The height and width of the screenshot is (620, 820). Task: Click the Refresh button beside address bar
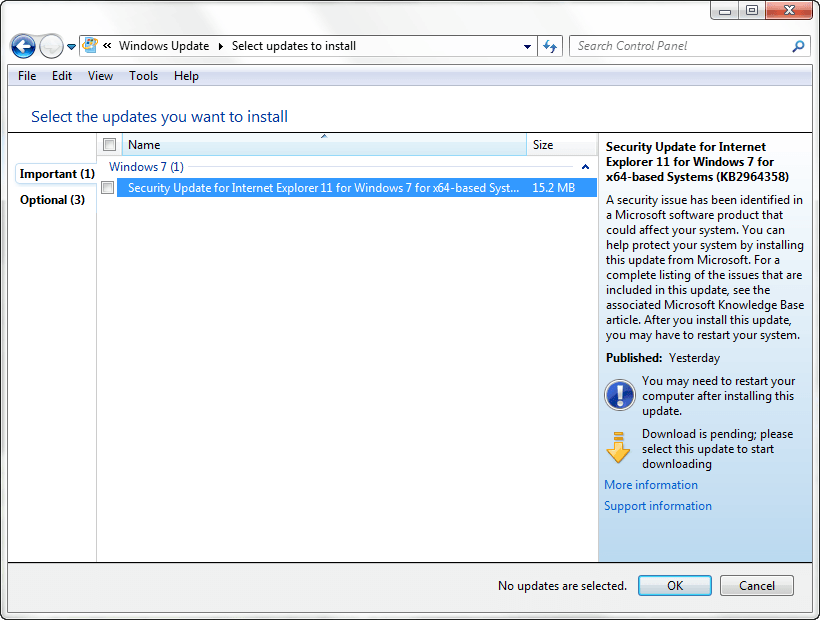[550, 46]
